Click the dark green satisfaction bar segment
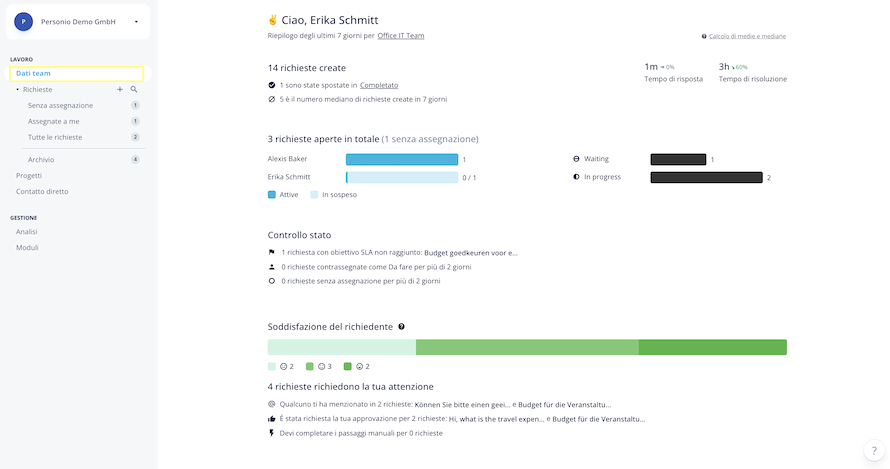This screenshot has height=469, width=890. [712, 347]
